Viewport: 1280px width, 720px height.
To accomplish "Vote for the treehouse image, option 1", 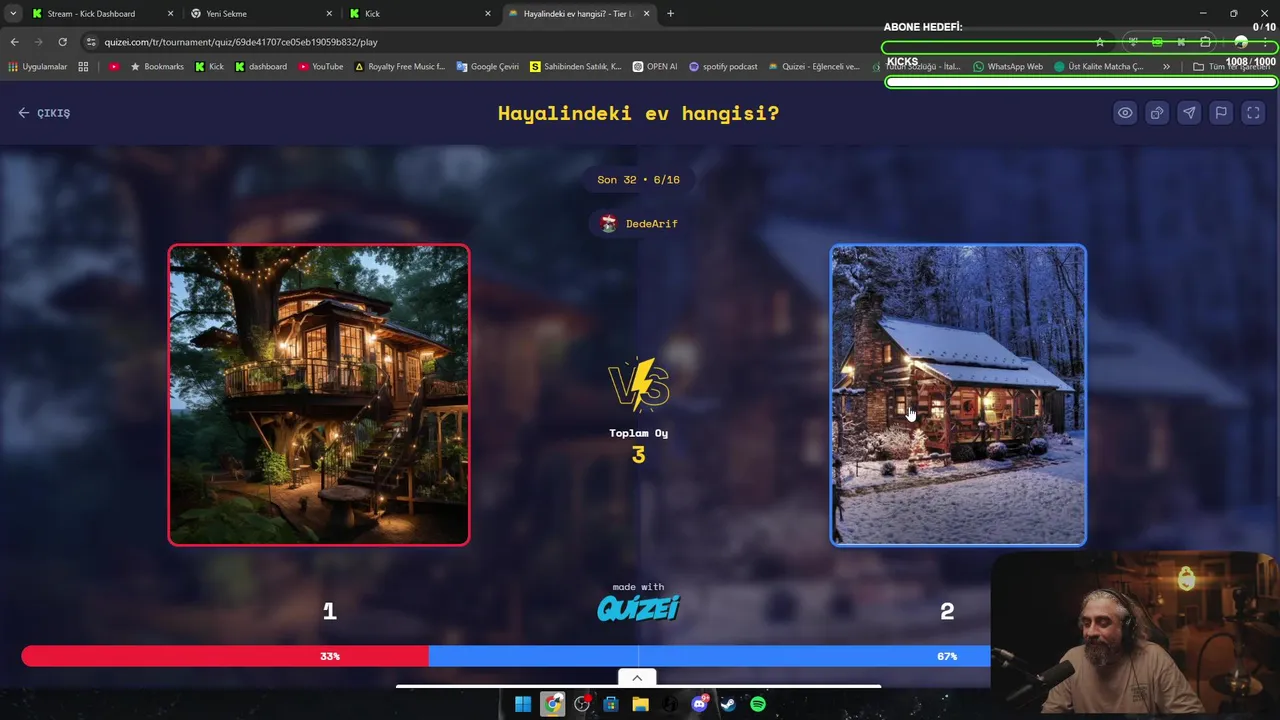I will [319, 395].
